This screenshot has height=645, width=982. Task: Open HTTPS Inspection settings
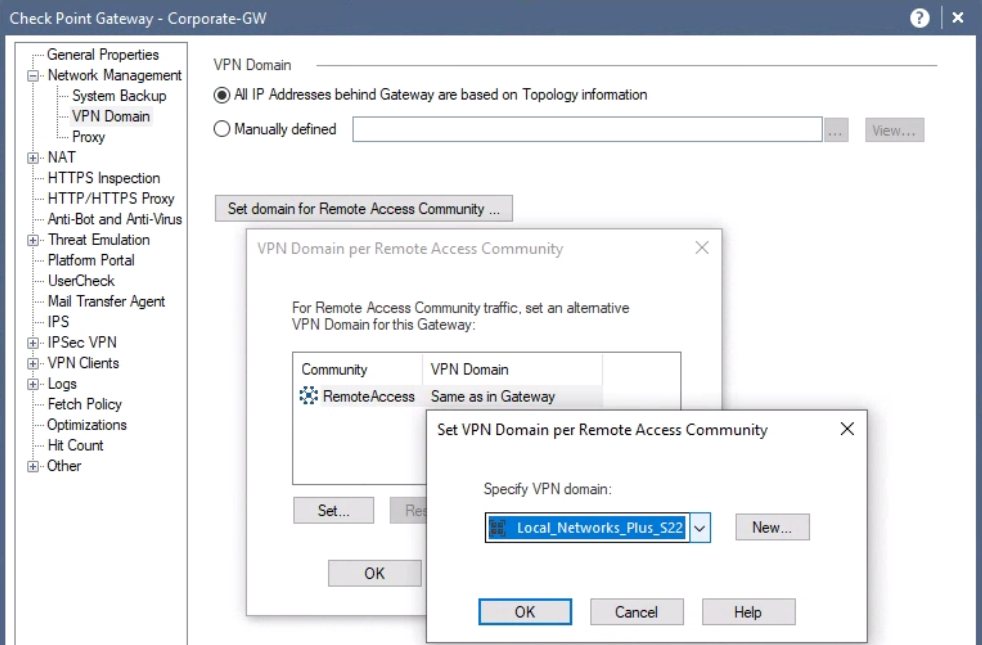(103, 178)
